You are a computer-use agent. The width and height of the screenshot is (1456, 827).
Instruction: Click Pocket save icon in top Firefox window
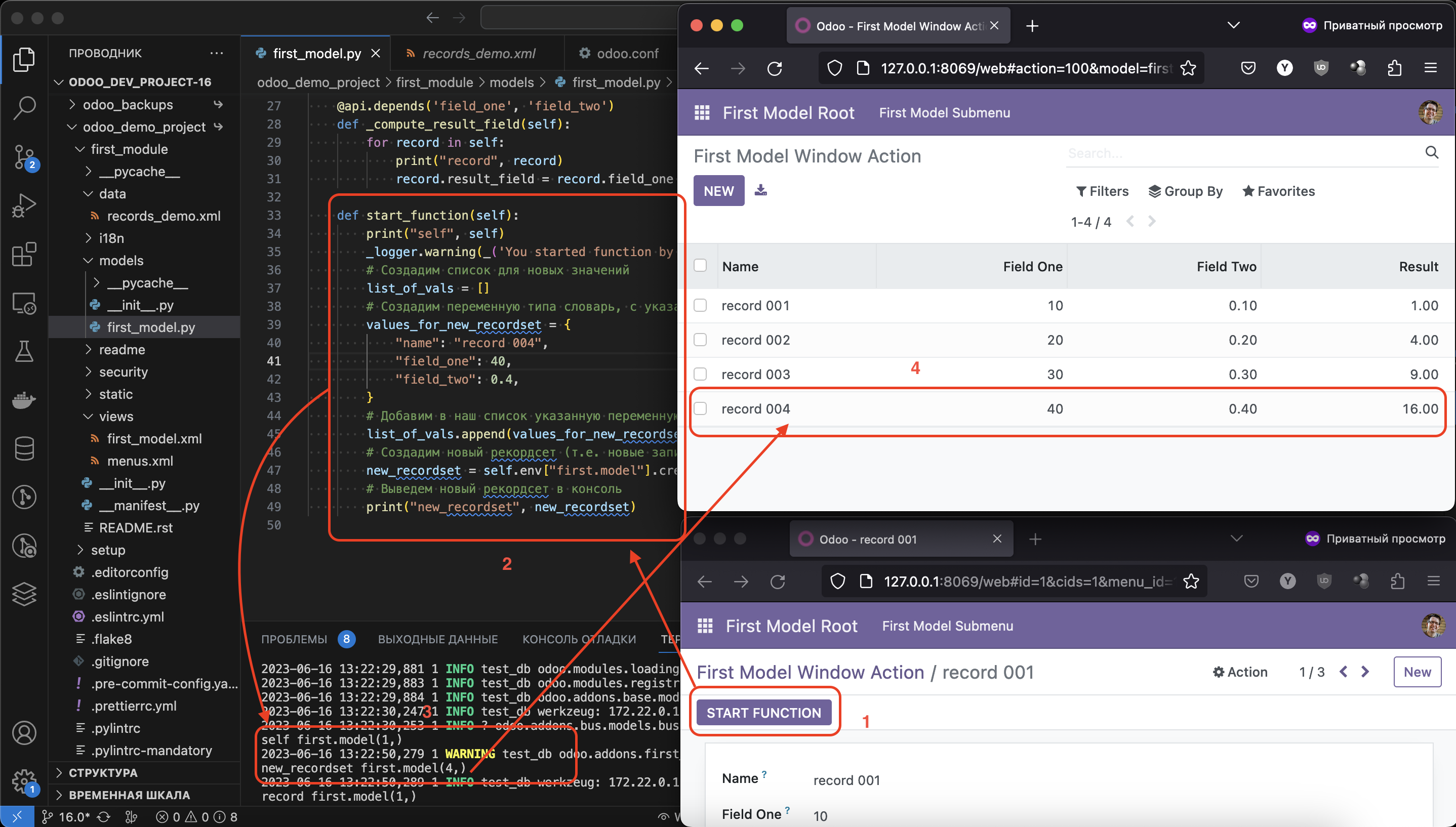pos(1248,68)
